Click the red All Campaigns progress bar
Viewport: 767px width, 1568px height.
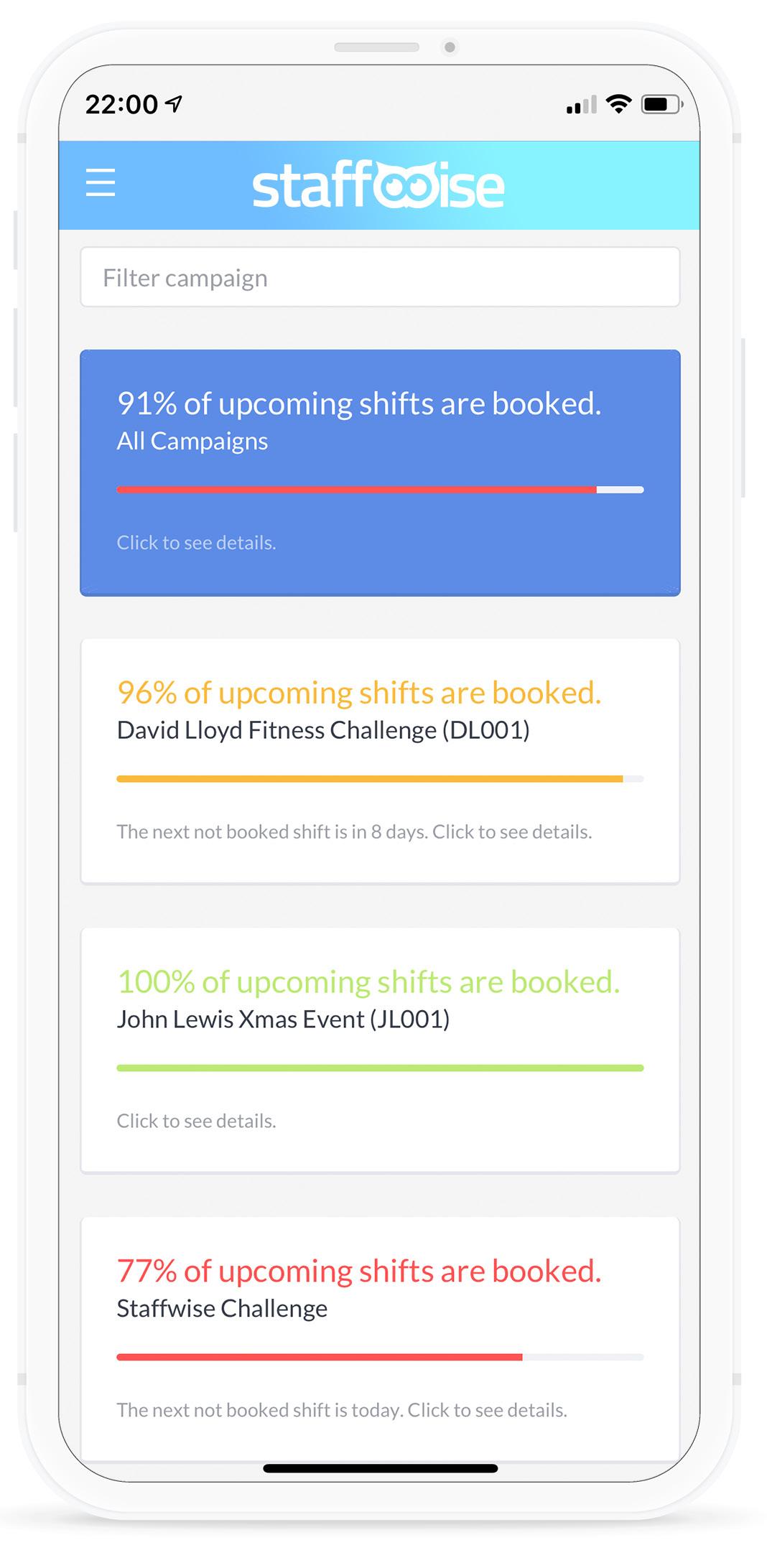point(356,490)
